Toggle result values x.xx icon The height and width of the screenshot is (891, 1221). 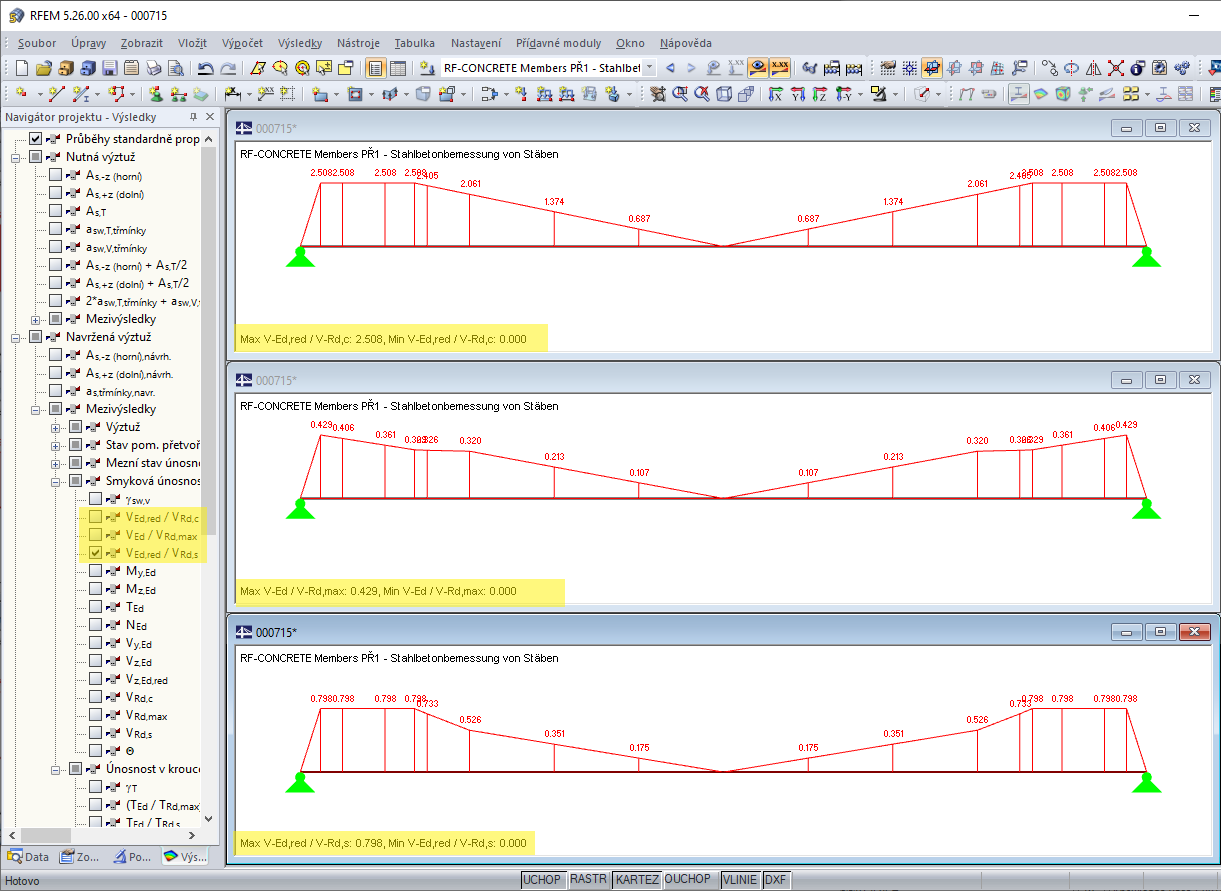pyautogui.click(x=781, y=68)
